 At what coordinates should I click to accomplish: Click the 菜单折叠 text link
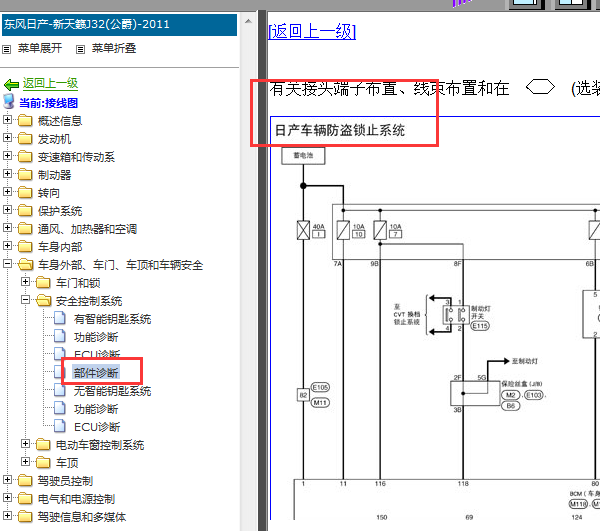(114, 48)
